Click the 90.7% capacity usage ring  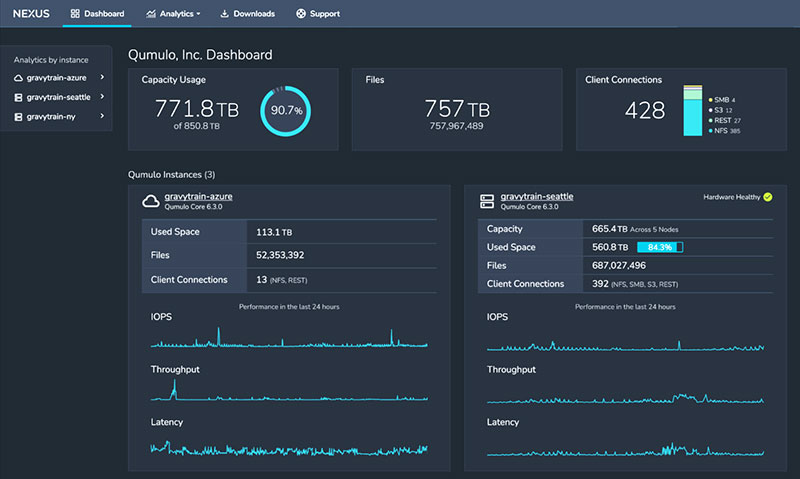[287, 110]
